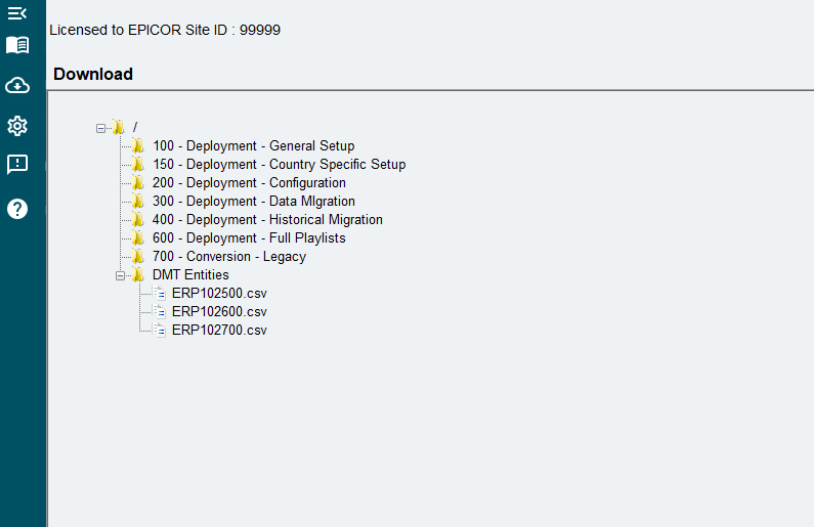
Task: Open the book documentation icon
Action: [x=18, y=45]
